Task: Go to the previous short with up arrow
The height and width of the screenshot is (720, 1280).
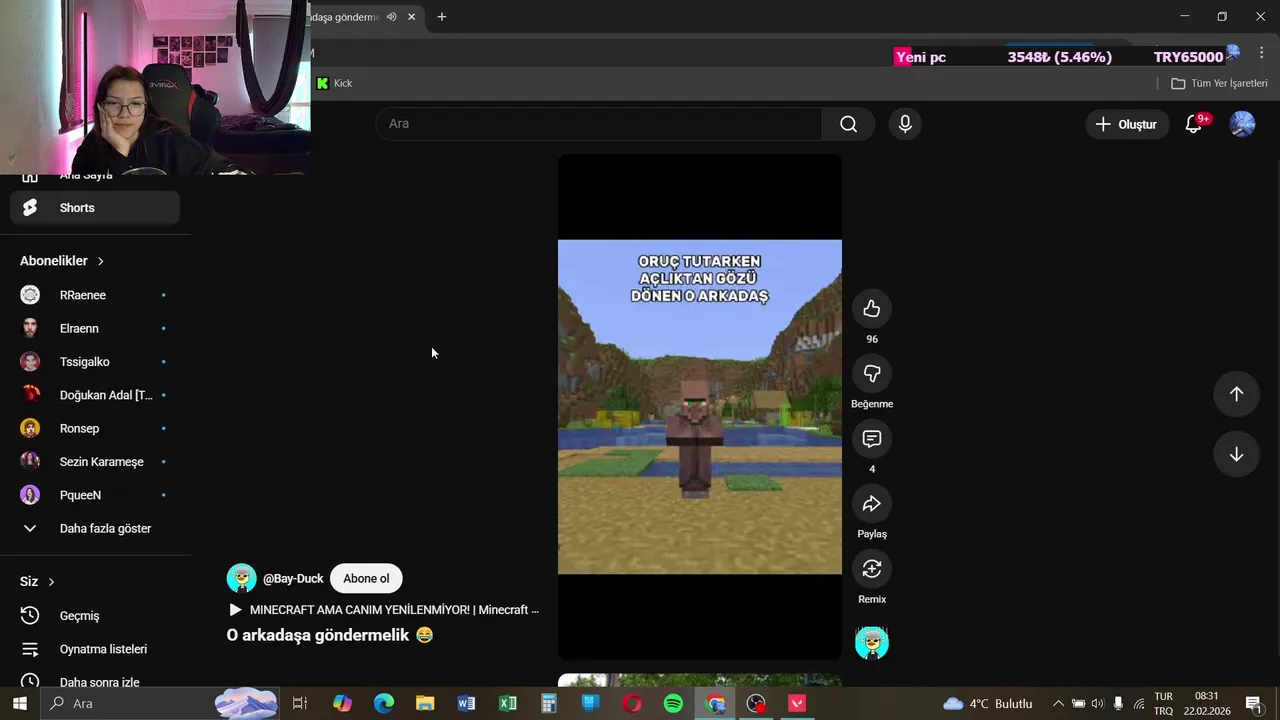Action: pos(1236,394)
